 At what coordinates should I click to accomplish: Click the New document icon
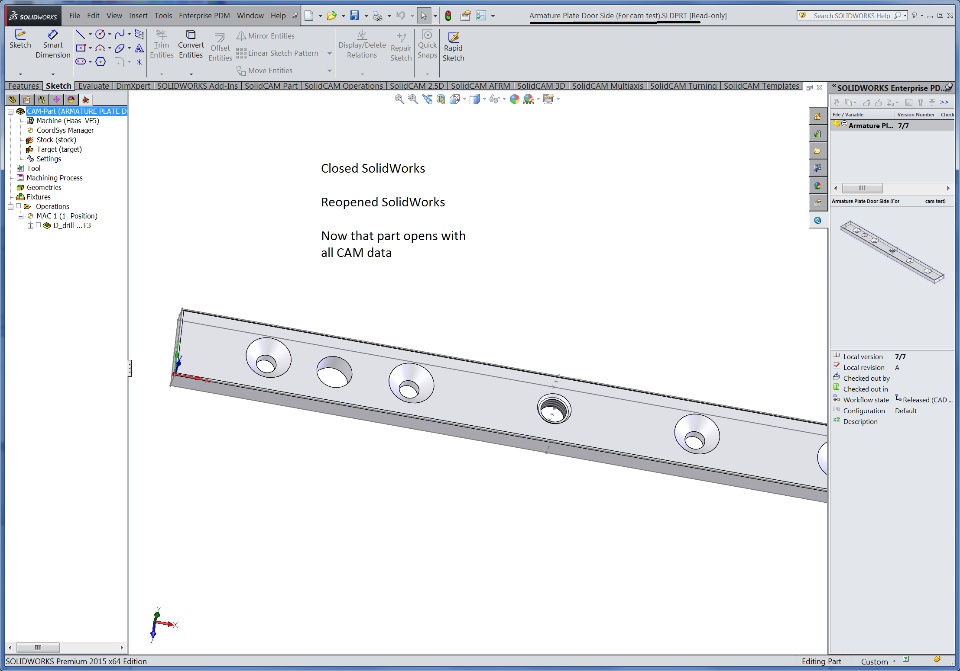tap(309, 15)
